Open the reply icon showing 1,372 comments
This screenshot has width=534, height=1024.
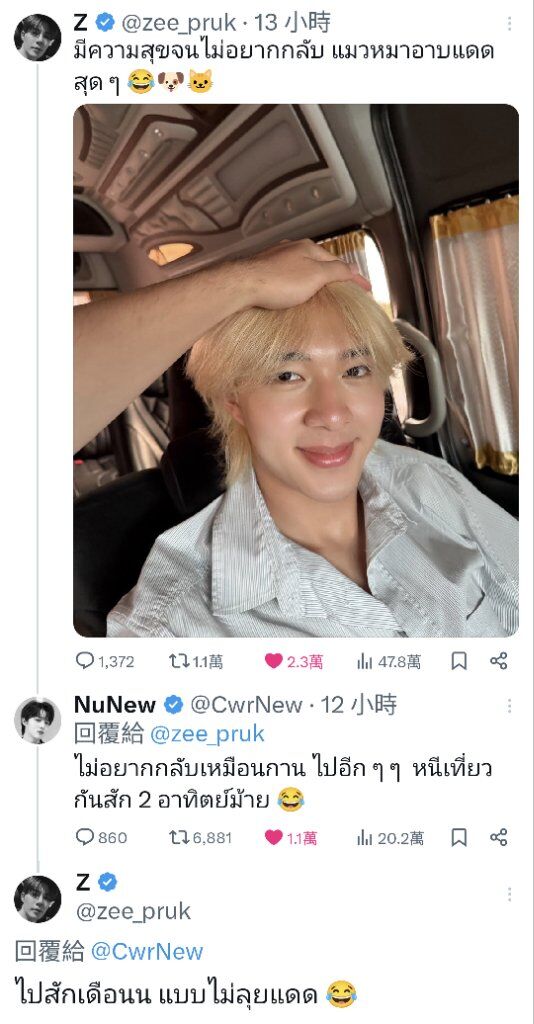point(85,661)
